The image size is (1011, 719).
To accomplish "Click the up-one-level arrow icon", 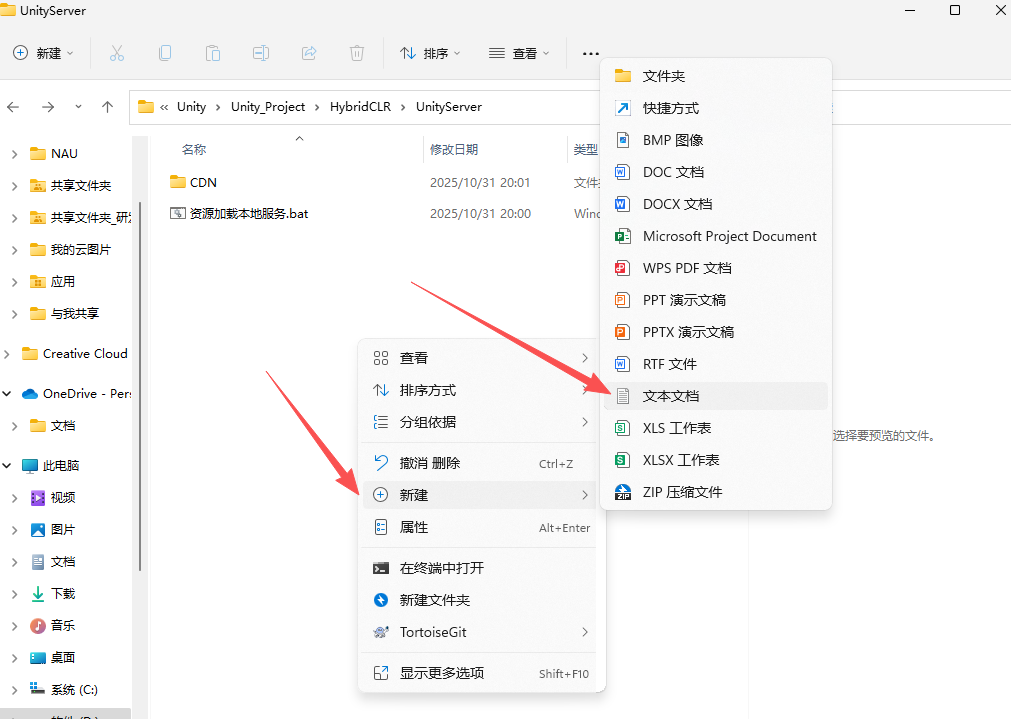I will point(108,106).
